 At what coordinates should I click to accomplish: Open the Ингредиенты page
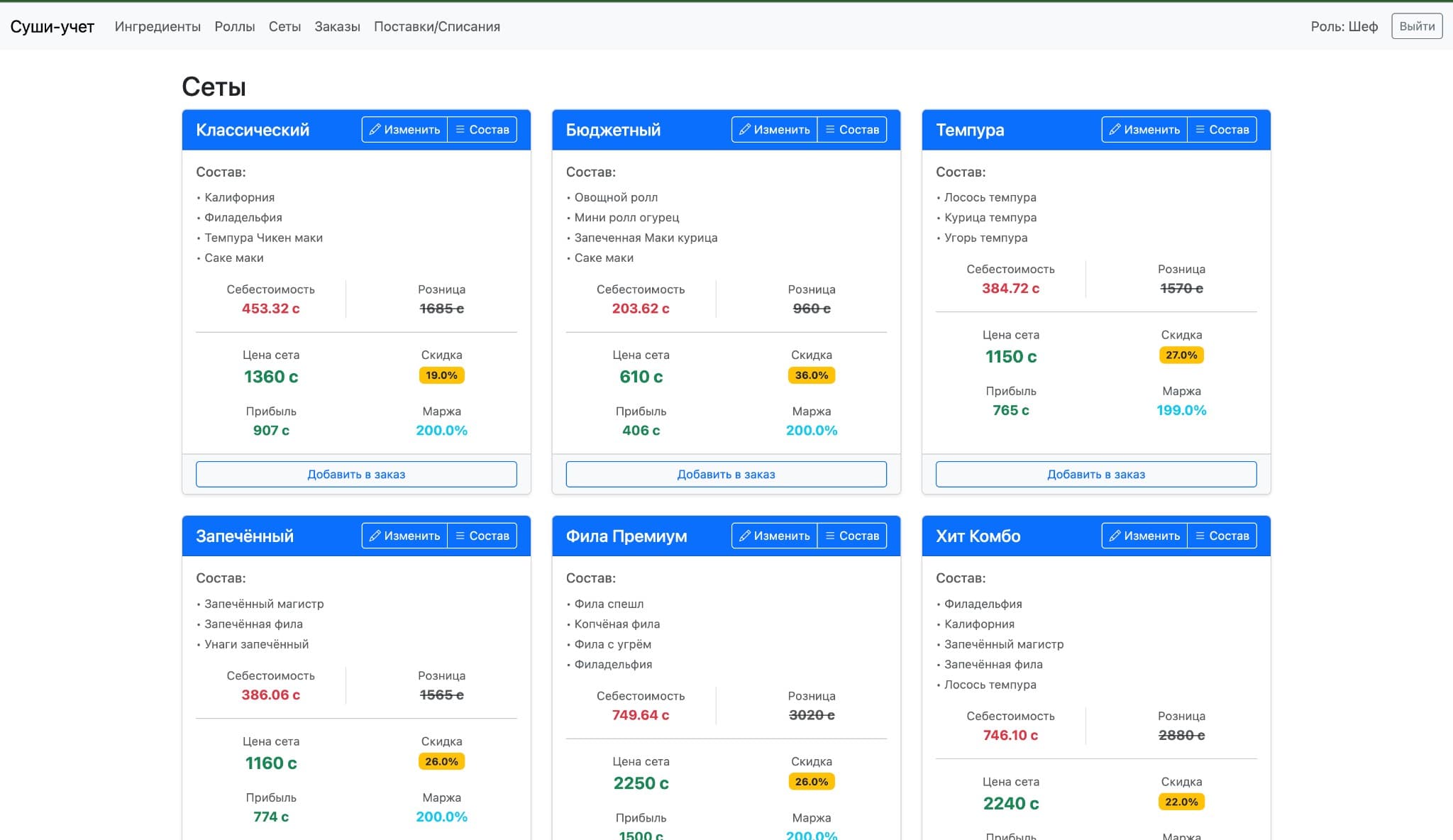158,26
